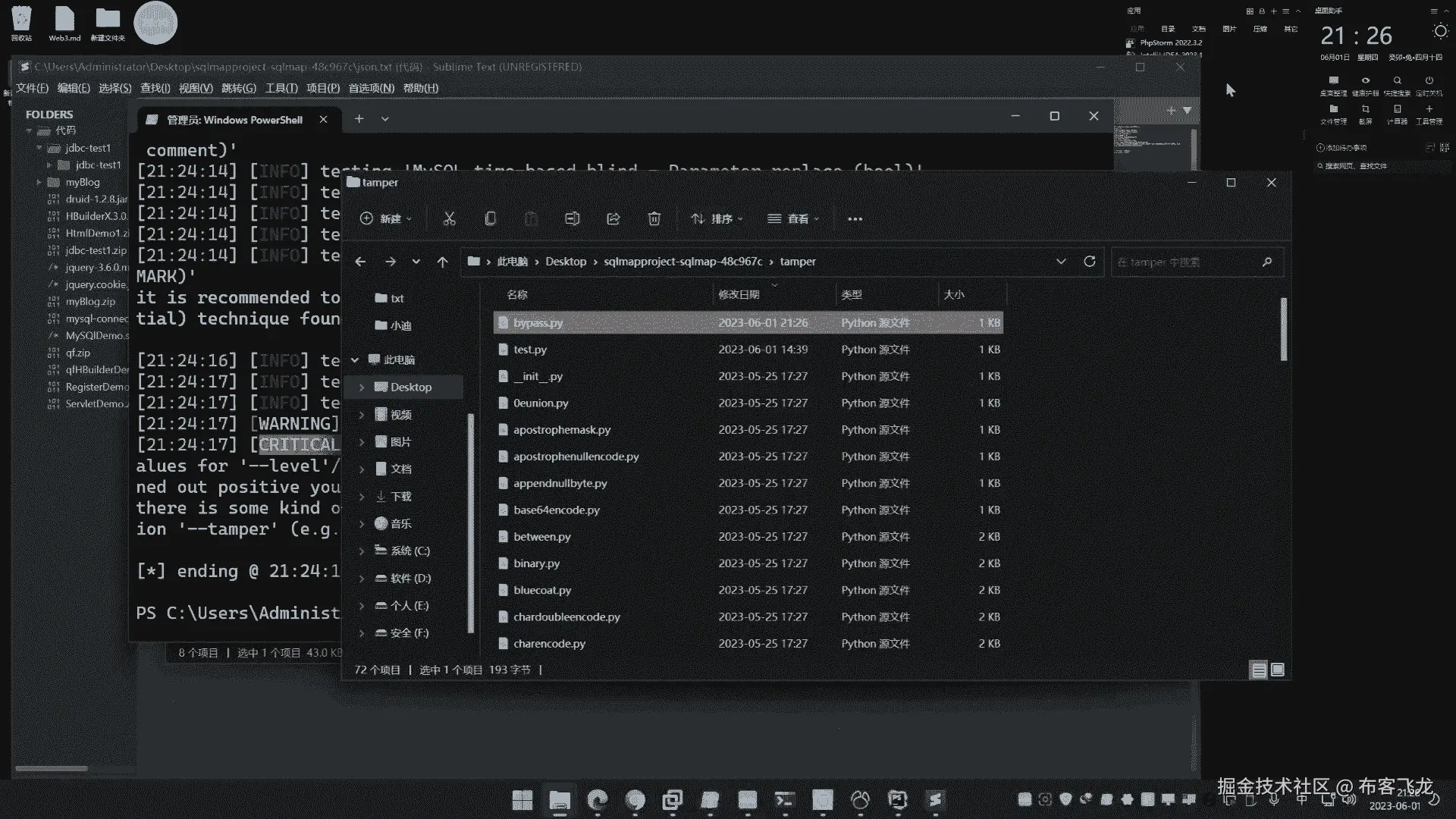Screen dimensions: 1456x819
Task: Click the Desktop breadcrumb in address bar
Action: (x=566, y=262)
